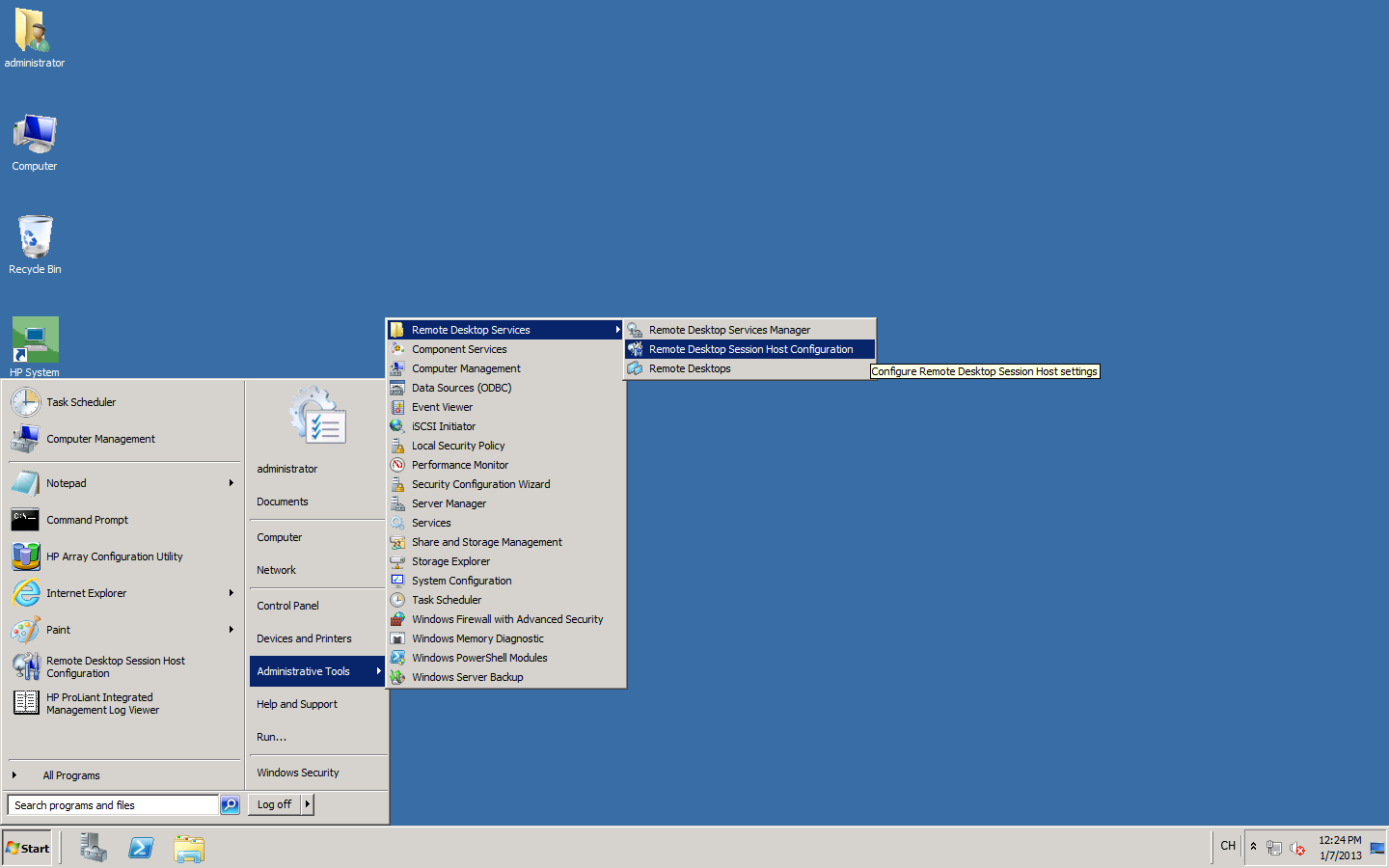1389x868 pixels.
Task: Click the Event Viewer icon in submenu
Action: coord(396,407)
